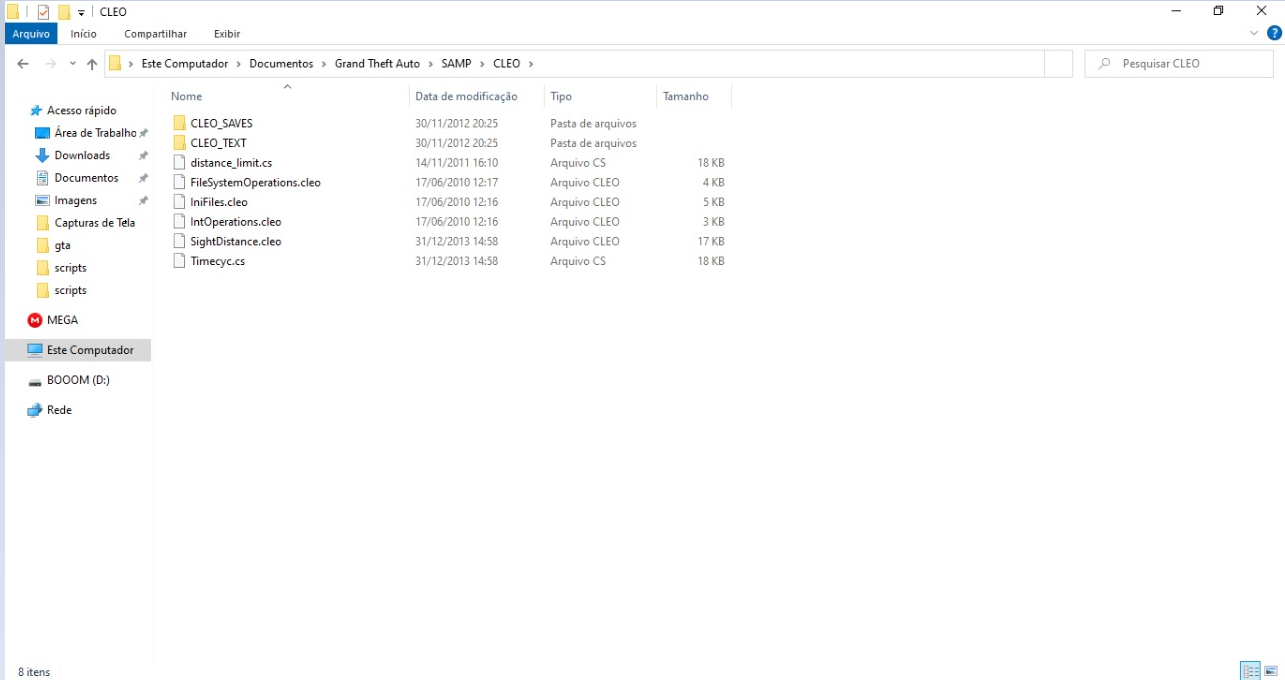The image size is (1285, 680).
Task: Open Documentos in the sidebar
Action: click(86, 178)
